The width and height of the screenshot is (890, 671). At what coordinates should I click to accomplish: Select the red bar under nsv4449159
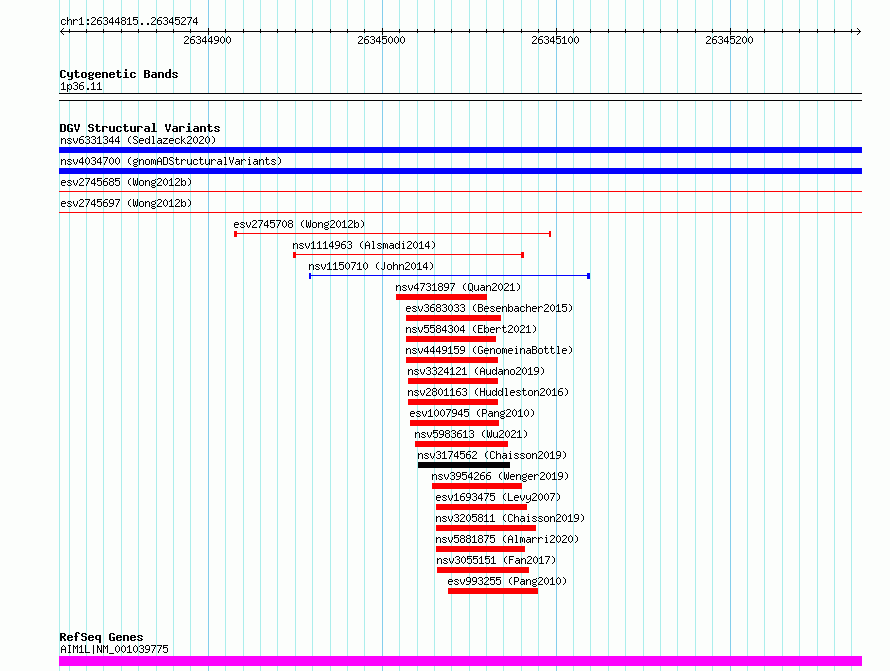click(452, 360)
